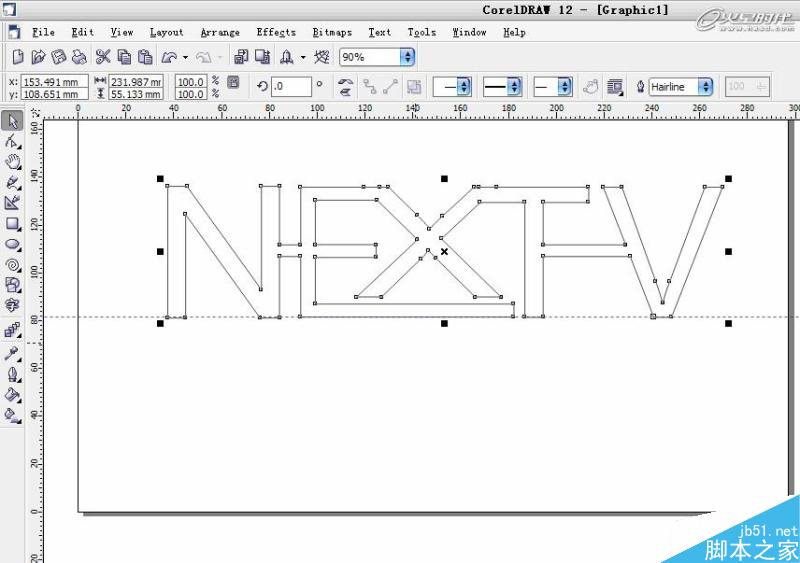Create a new document with New icon
This screenshot has height=563, width=800.
[18, 57]
